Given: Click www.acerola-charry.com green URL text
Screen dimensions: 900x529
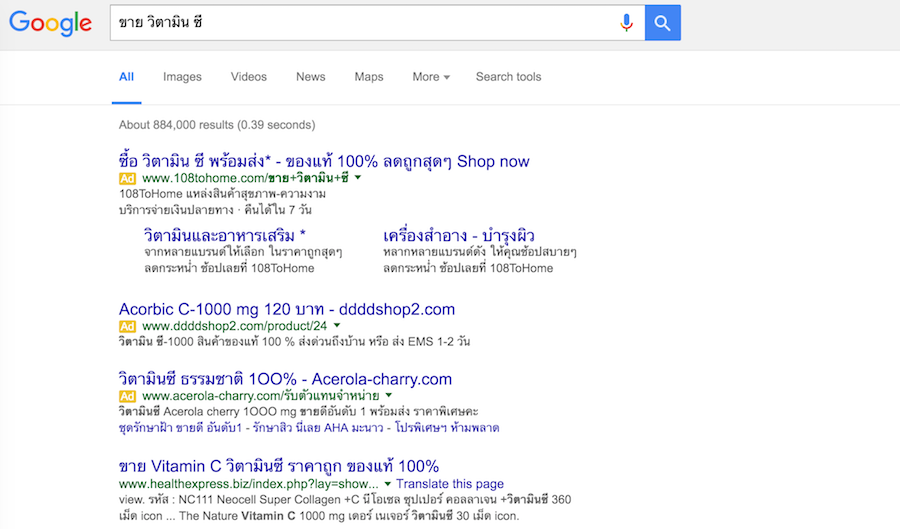Looking at the screenshot, I should pyautogui.click(x=260, y=396).
